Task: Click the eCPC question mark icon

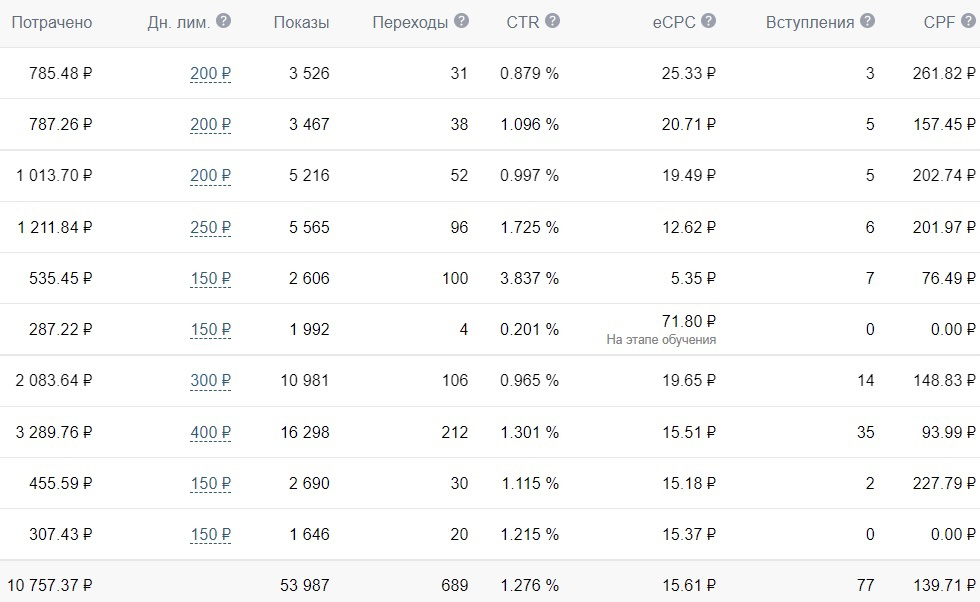Action: click(x=708, y=21)
